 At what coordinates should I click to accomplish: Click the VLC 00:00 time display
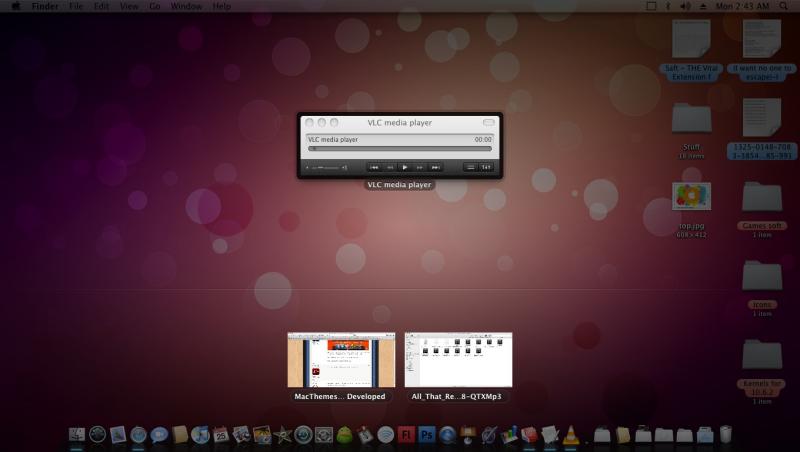pyautogui.click(x=483, y=139)
